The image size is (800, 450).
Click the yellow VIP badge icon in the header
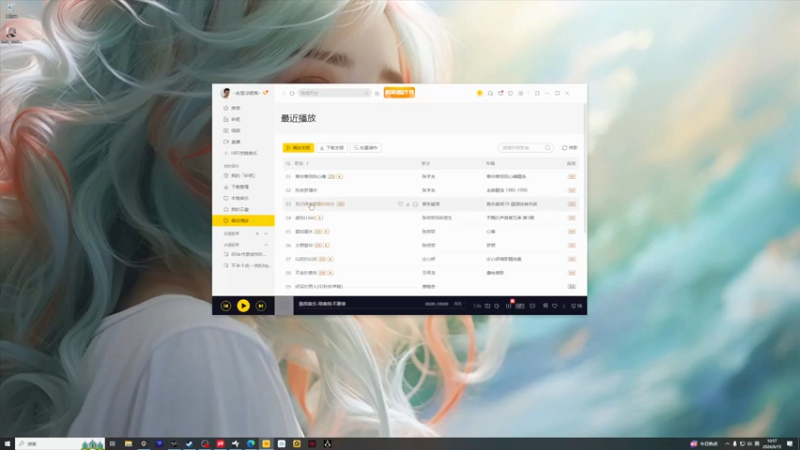pos(480,93)
